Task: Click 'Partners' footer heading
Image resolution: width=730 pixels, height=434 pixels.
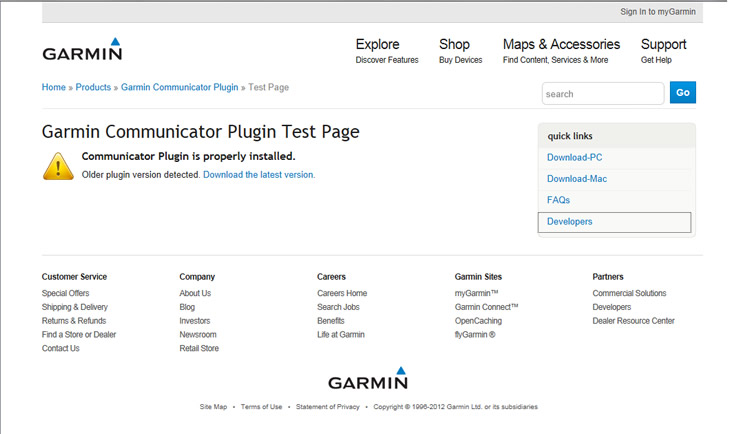Action: tap(608, 277)
